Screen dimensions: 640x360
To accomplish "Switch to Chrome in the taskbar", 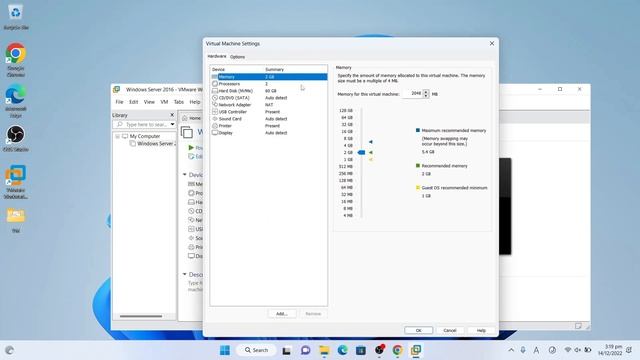I will tap(398, 350).
